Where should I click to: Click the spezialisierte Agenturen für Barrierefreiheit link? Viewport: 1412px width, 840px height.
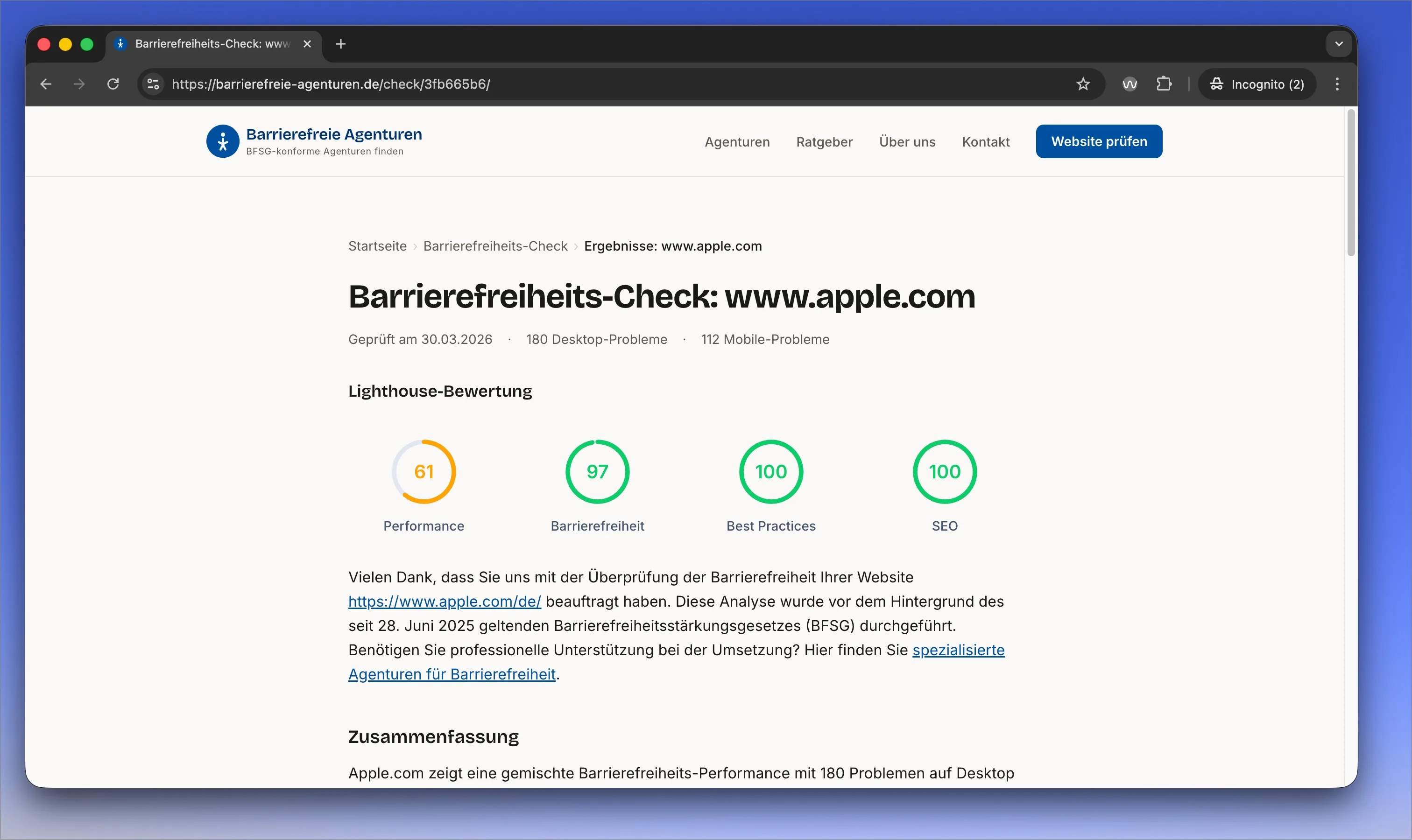click(958, 650)
